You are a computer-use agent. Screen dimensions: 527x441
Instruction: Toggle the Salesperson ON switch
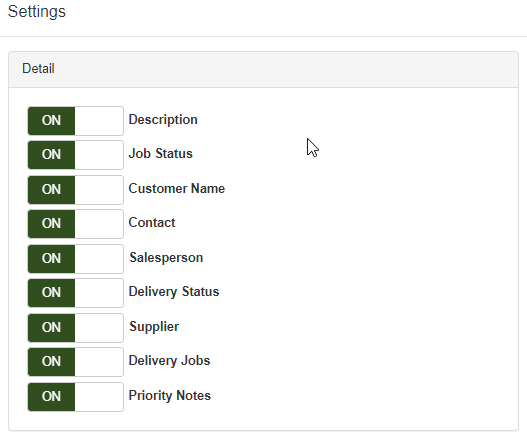tap(76, 259)
